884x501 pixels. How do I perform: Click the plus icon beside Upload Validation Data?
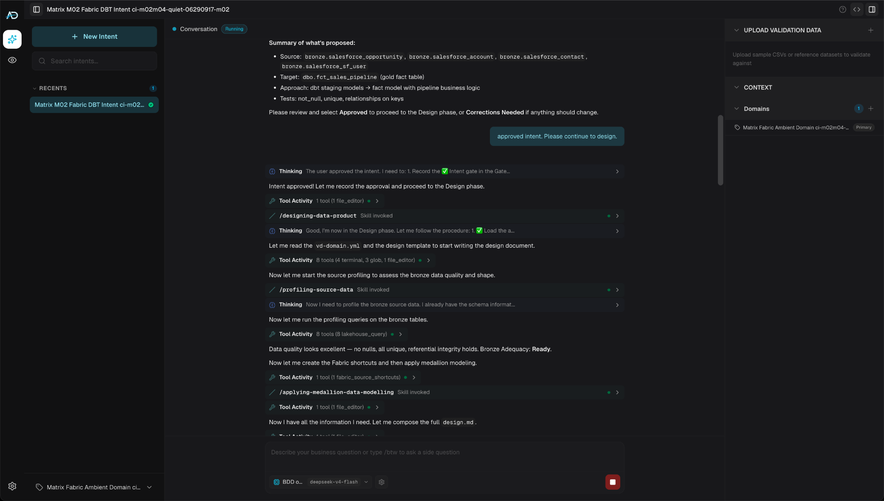pyautogui.click(x=870, y=30)
